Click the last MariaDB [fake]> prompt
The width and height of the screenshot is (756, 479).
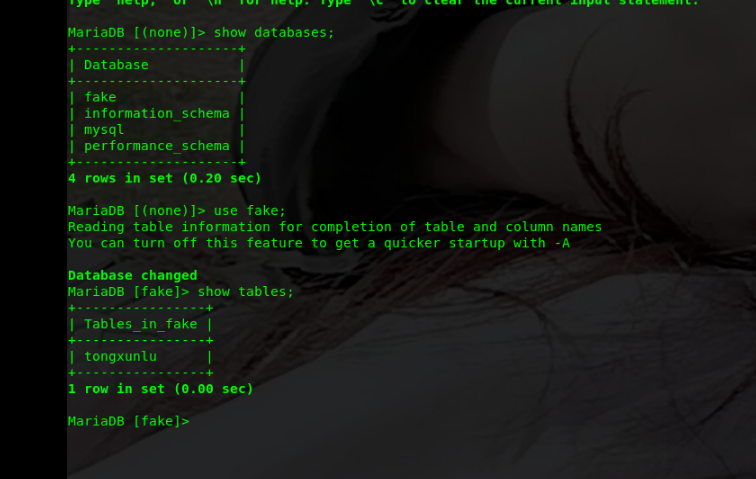click(129, 421)
